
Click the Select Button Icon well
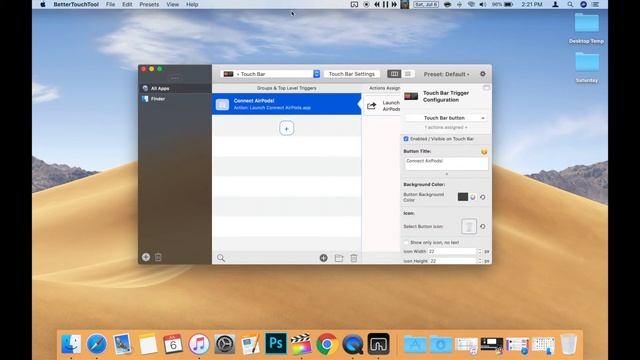pos(469,227)
